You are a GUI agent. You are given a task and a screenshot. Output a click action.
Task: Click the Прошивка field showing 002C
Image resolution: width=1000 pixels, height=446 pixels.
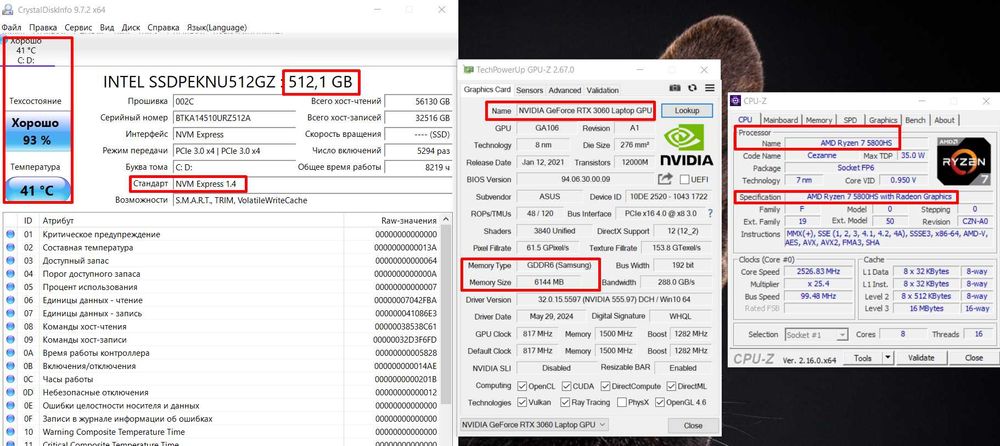[235, 101]
